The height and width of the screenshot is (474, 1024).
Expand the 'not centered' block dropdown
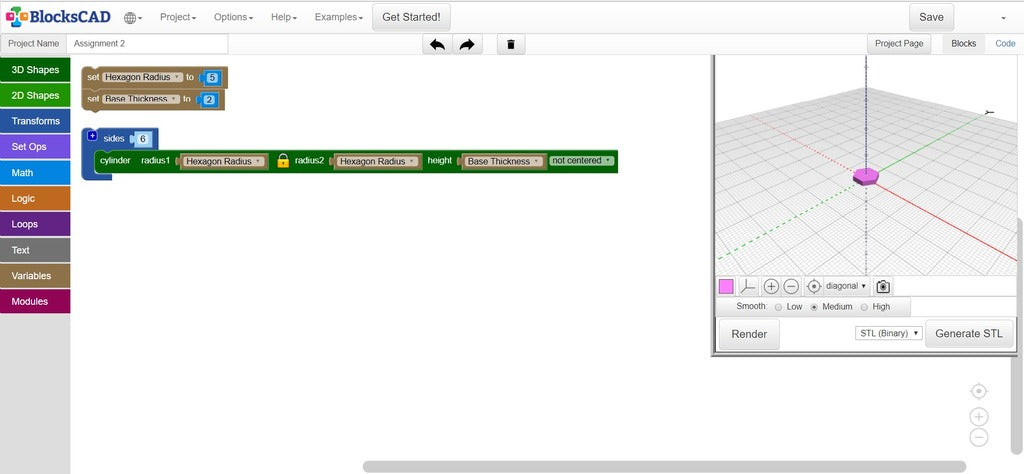pos(581,160)
